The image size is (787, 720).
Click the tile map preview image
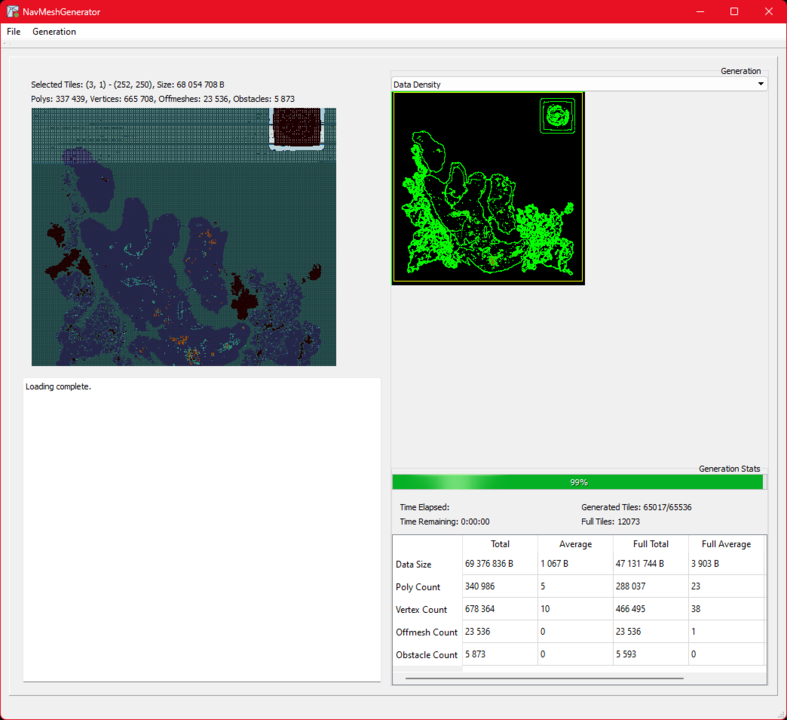pos(184,237)
